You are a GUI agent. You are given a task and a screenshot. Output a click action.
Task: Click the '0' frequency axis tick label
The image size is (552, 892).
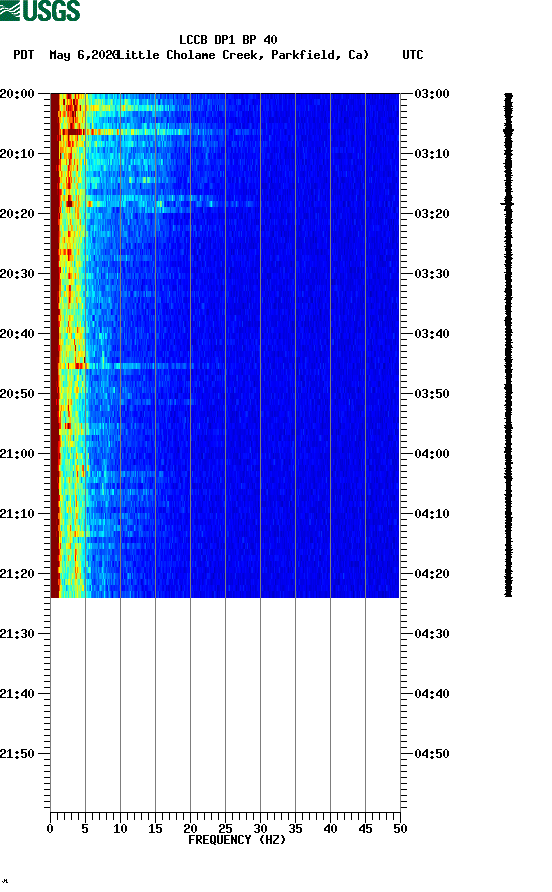tap(50, 829)
